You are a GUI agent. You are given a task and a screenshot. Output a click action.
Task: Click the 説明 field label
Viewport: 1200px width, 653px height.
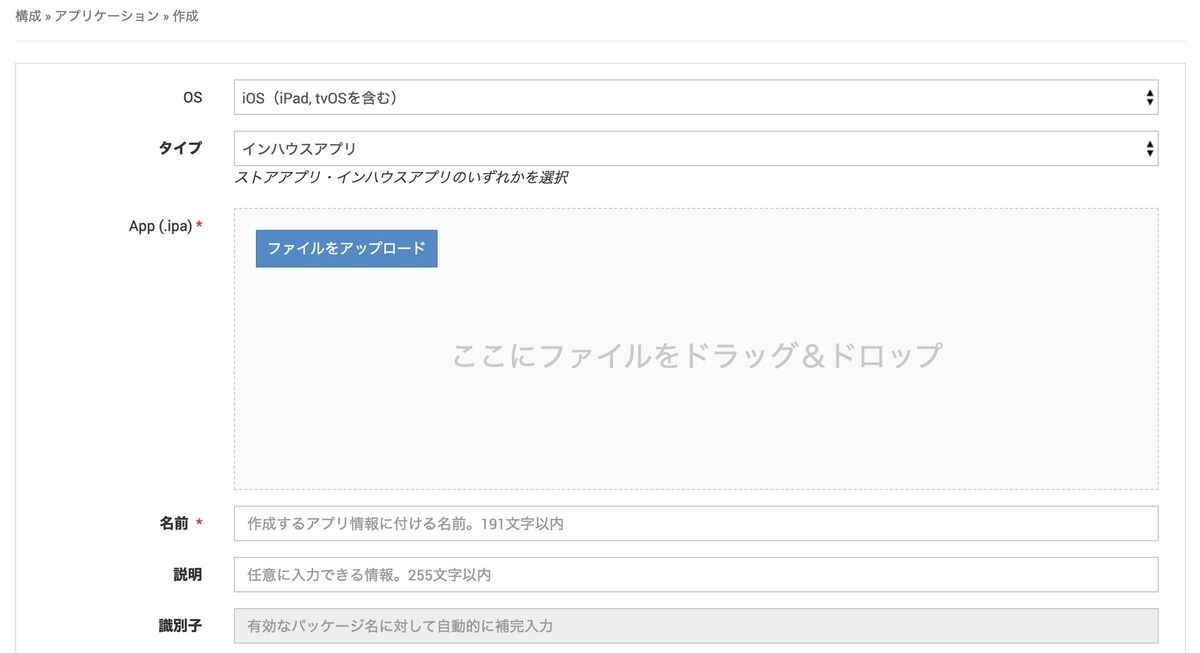click(x=187, y=574)
